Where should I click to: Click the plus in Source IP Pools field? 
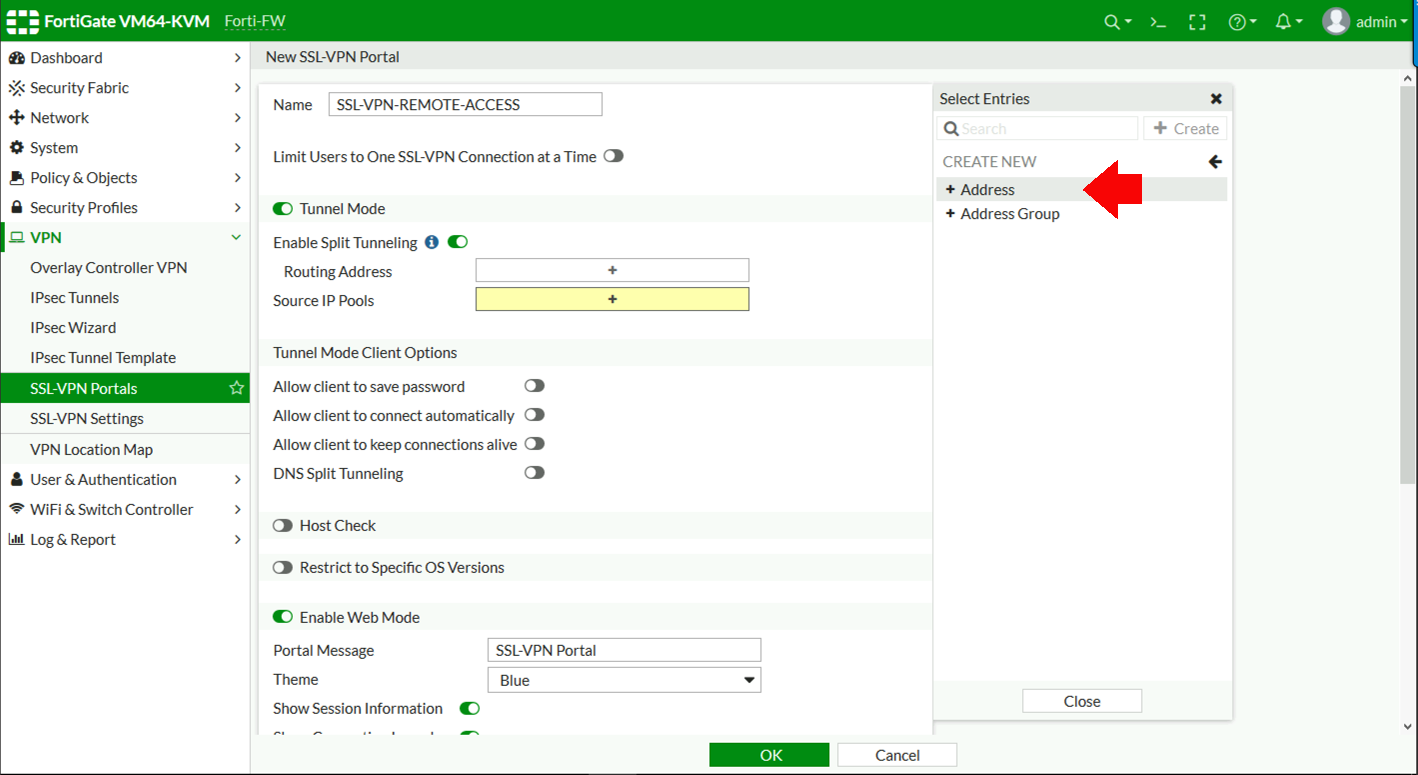[x=612, y=299]
